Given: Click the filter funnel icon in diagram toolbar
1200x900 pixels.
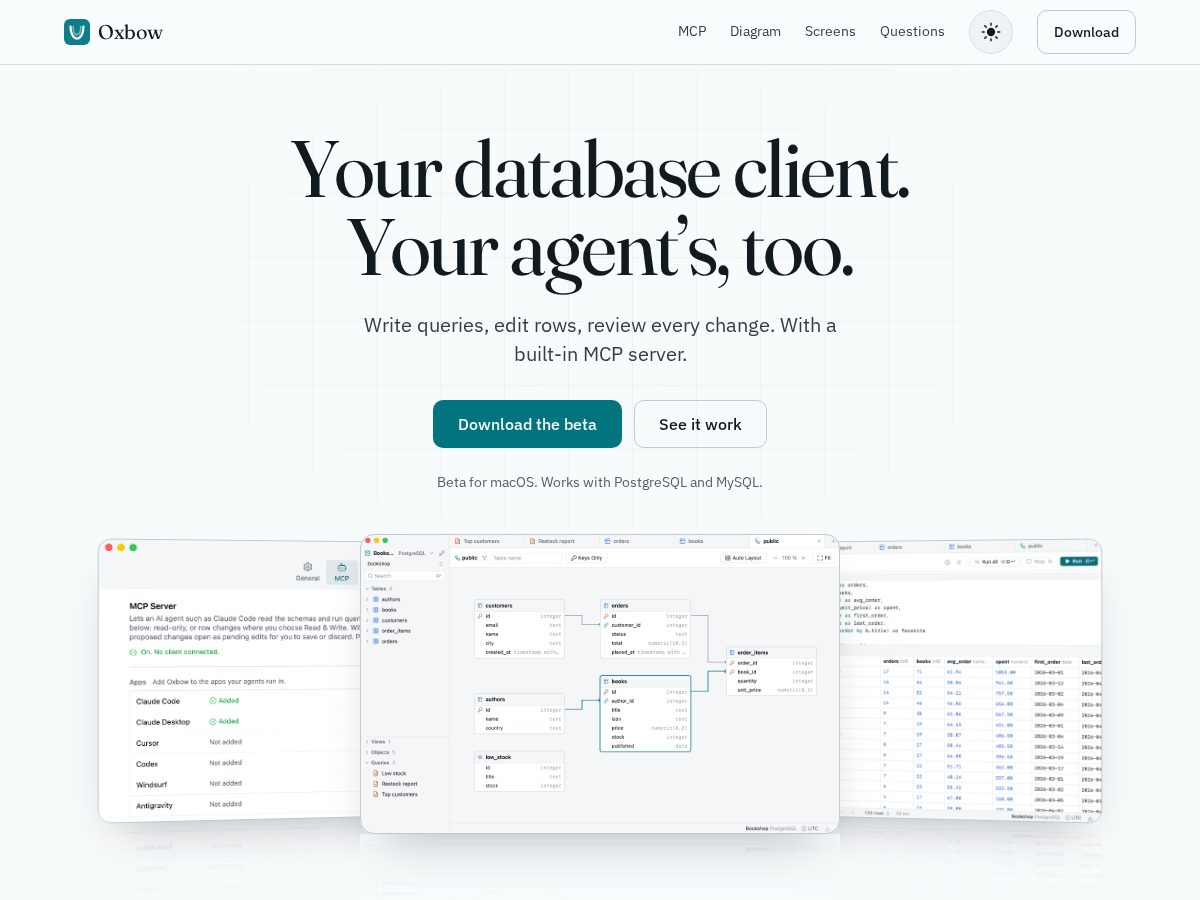Looking at the screenshot, I should pos(485,558).
